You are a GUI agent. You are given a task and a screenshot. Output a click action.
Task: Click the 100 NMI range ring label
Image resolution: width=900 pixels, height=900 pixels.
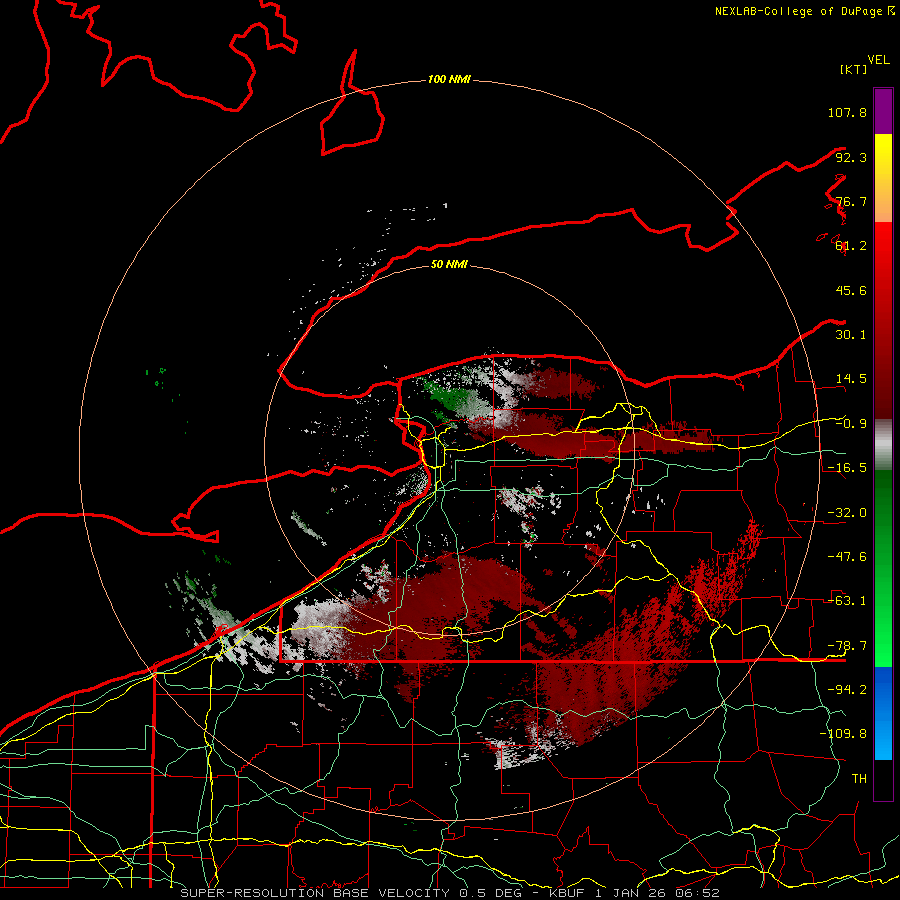449,79
